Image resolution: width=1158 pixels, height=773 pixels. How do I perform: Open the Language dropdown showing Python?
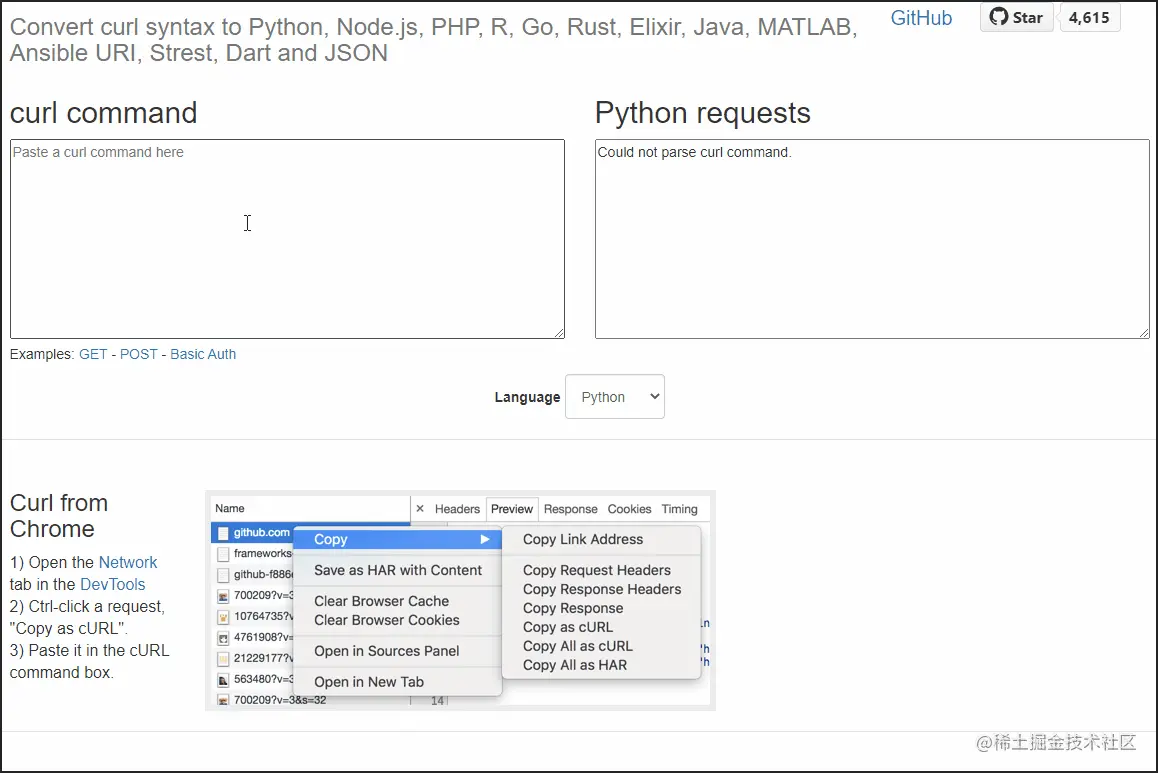pyautogui.click(x=614, y=396)
